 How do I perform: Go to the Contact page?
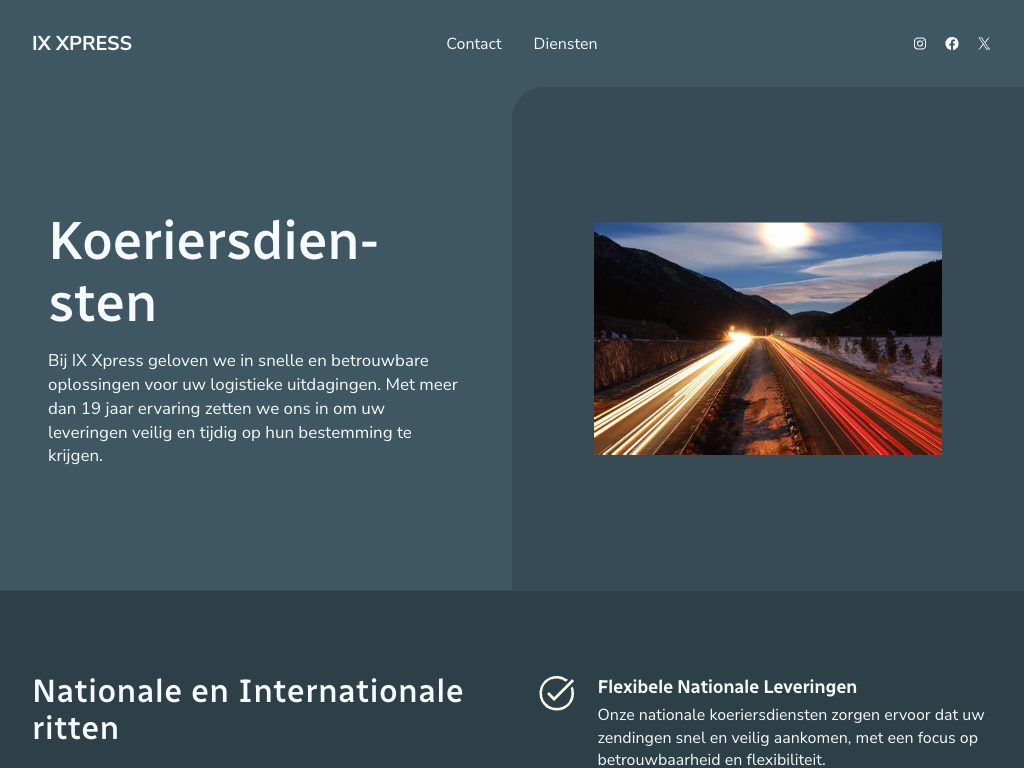click(474, 44)
